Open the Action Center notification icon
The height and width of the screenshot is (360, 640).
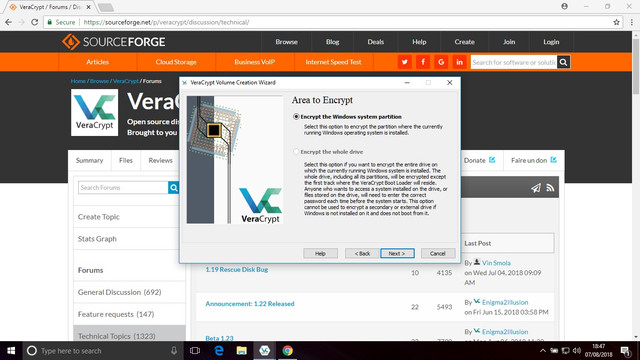[x=625, y=351]
